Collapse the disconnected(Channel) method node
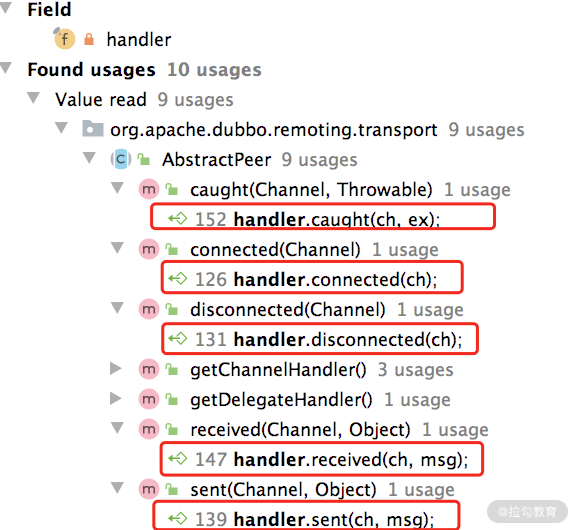The image size is (575, 530). tap(117, 308)
